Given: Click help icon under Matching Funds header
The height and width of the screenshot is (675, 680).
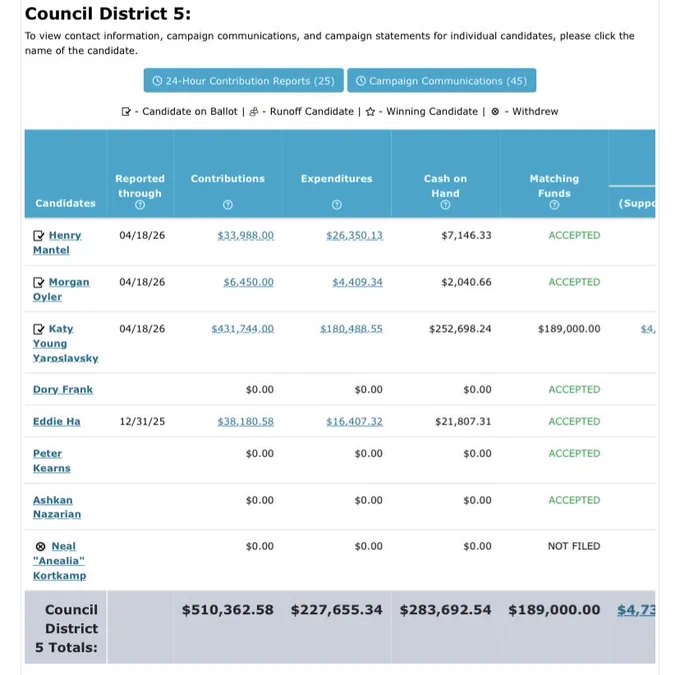Looking at the screenshot, I should coord(554,205).
